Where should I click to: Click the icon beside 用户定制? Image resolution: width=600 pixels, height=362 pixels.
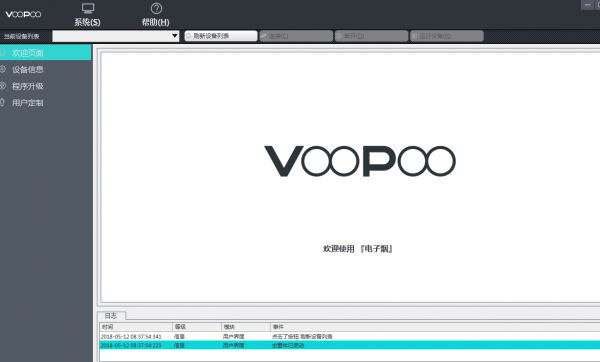[3, 102]
